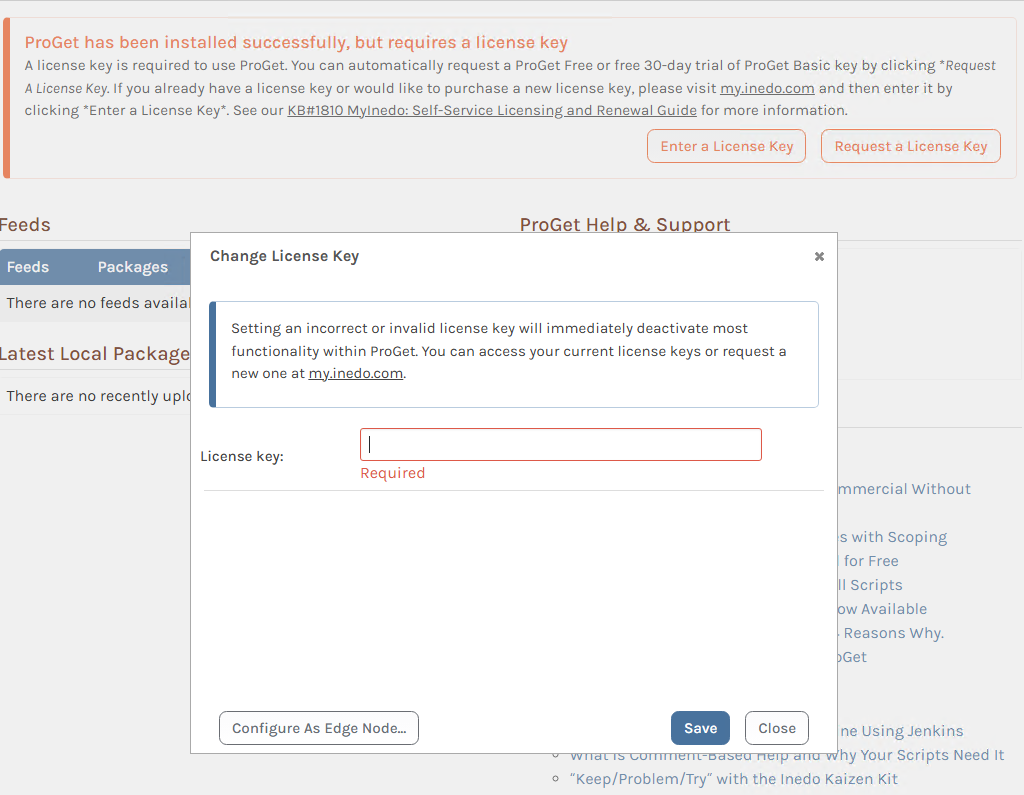Click the Feeds section heading
The image size is (1024, 795).
pos(25,225)
